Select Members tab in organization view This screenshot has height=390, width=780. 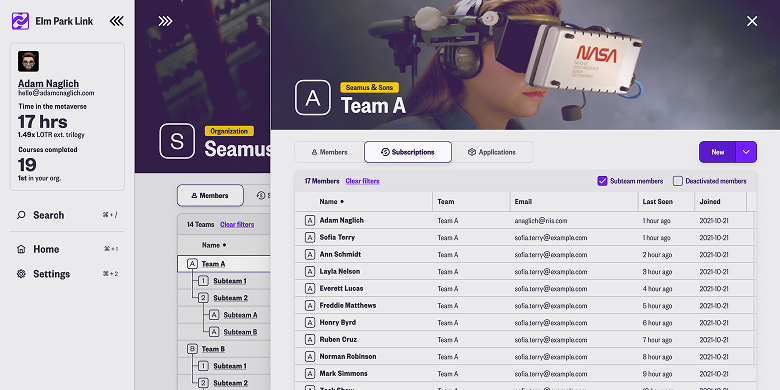click(210, 195)
